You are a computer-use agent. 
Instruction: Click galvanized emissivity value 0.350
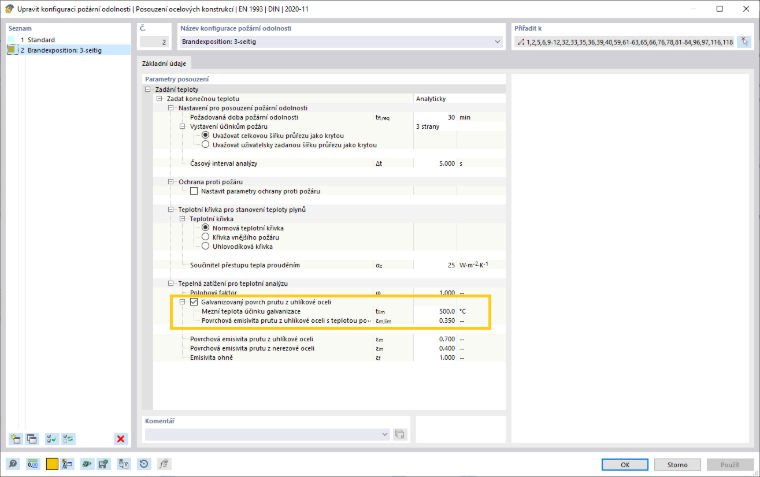point(435,320)
